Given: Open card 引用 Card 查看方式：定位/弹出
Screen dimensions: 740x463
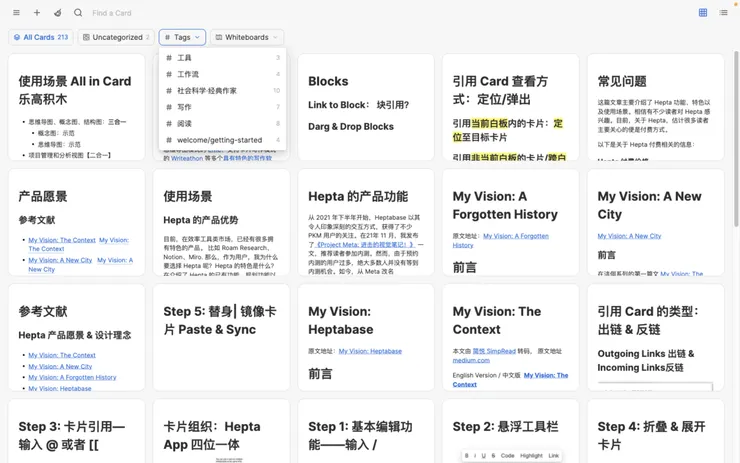Looking at the screenshot, I should (511, 107).
